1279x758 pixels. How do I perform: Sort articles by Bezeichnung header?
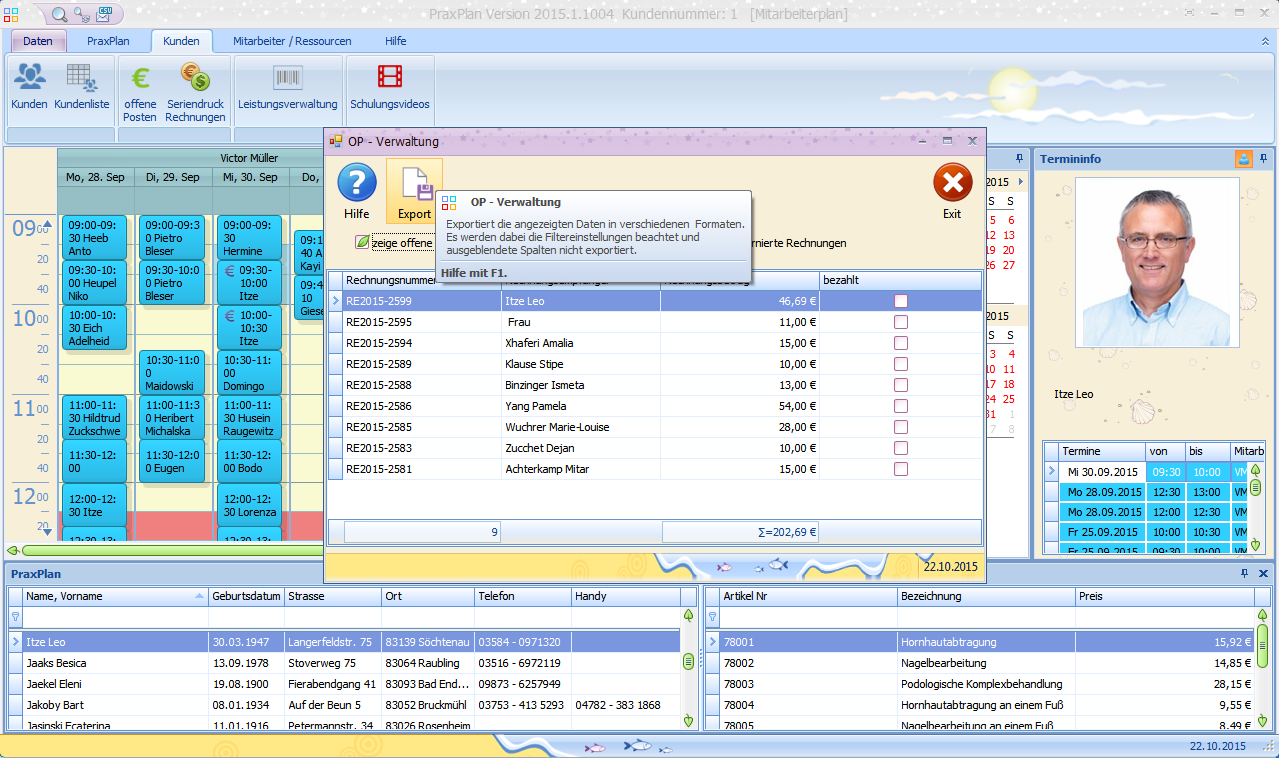pos(986,596)
